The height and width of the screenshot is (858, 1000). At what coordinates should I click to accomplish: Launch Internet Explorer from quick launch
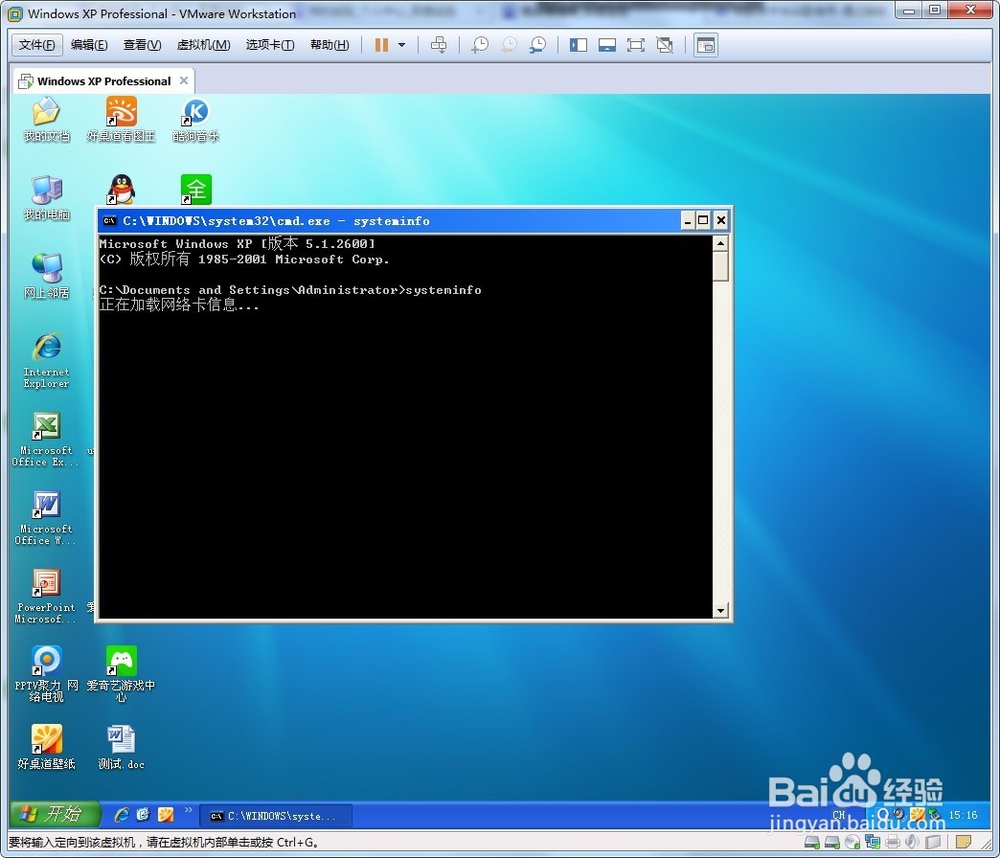[x=121, y=815]
